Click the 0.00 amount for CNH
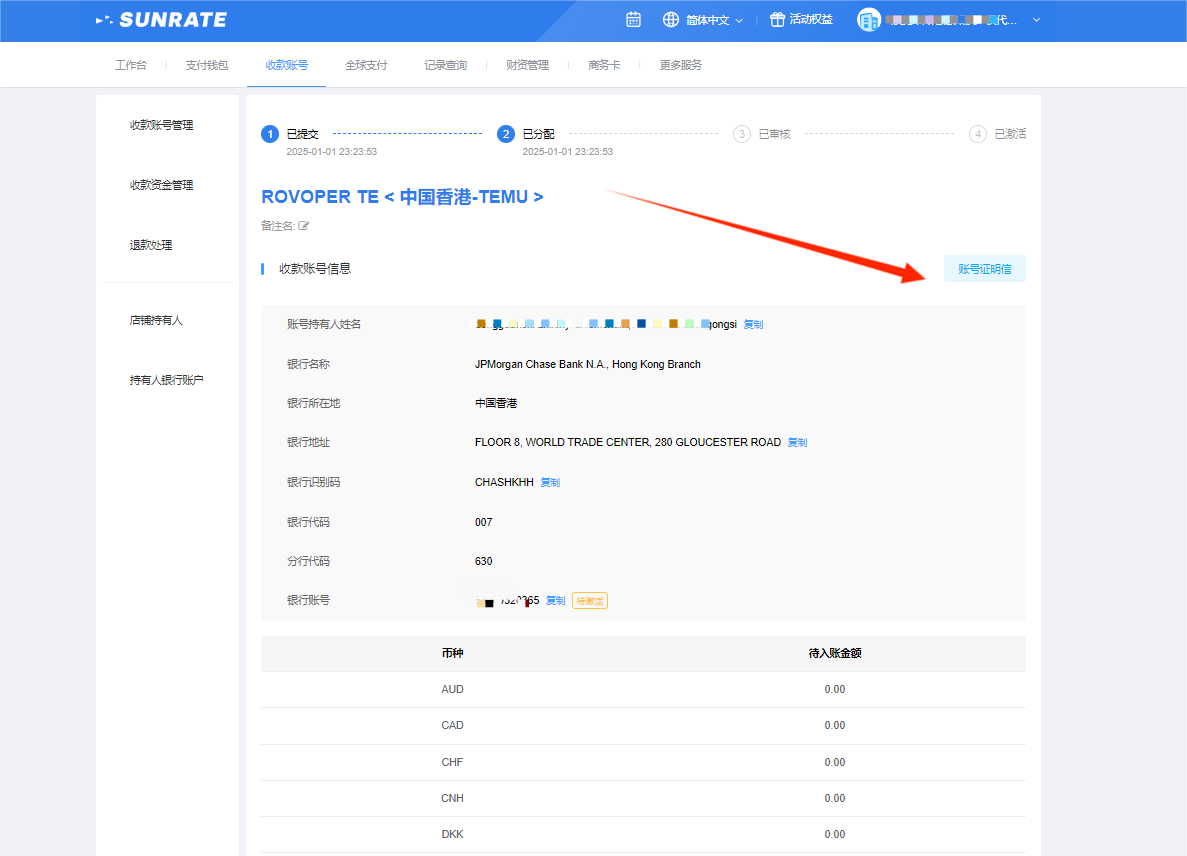The image size is (1187, 856). (835, 798)
